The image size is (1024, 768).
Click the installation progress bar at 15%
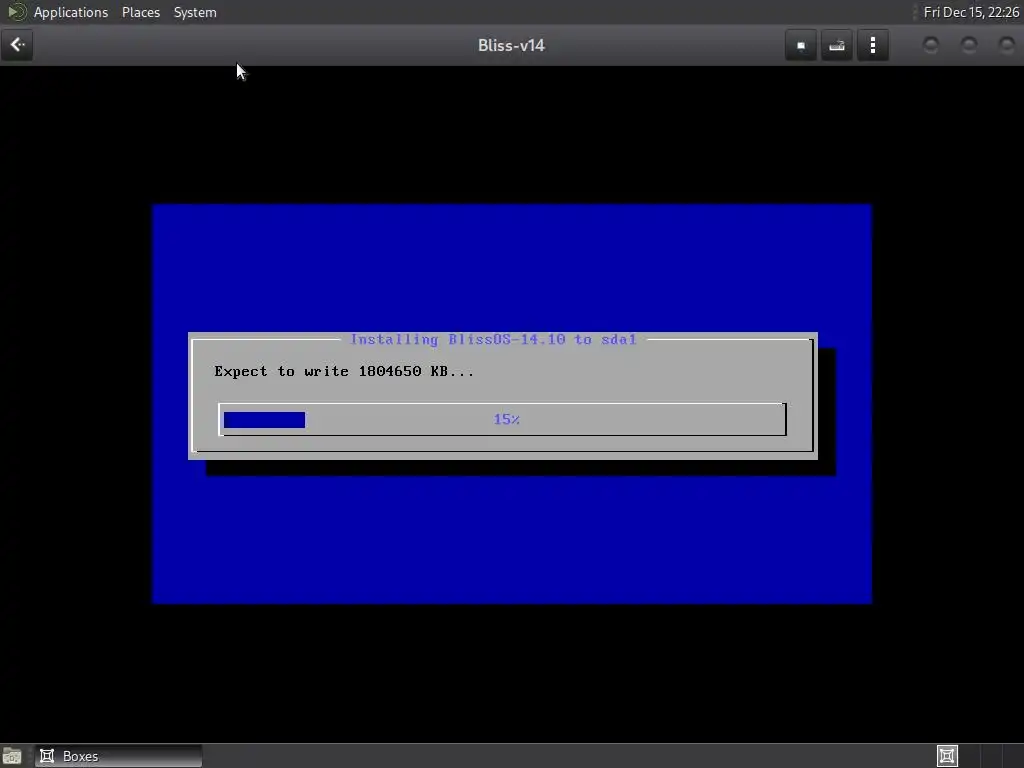(502, 419)
